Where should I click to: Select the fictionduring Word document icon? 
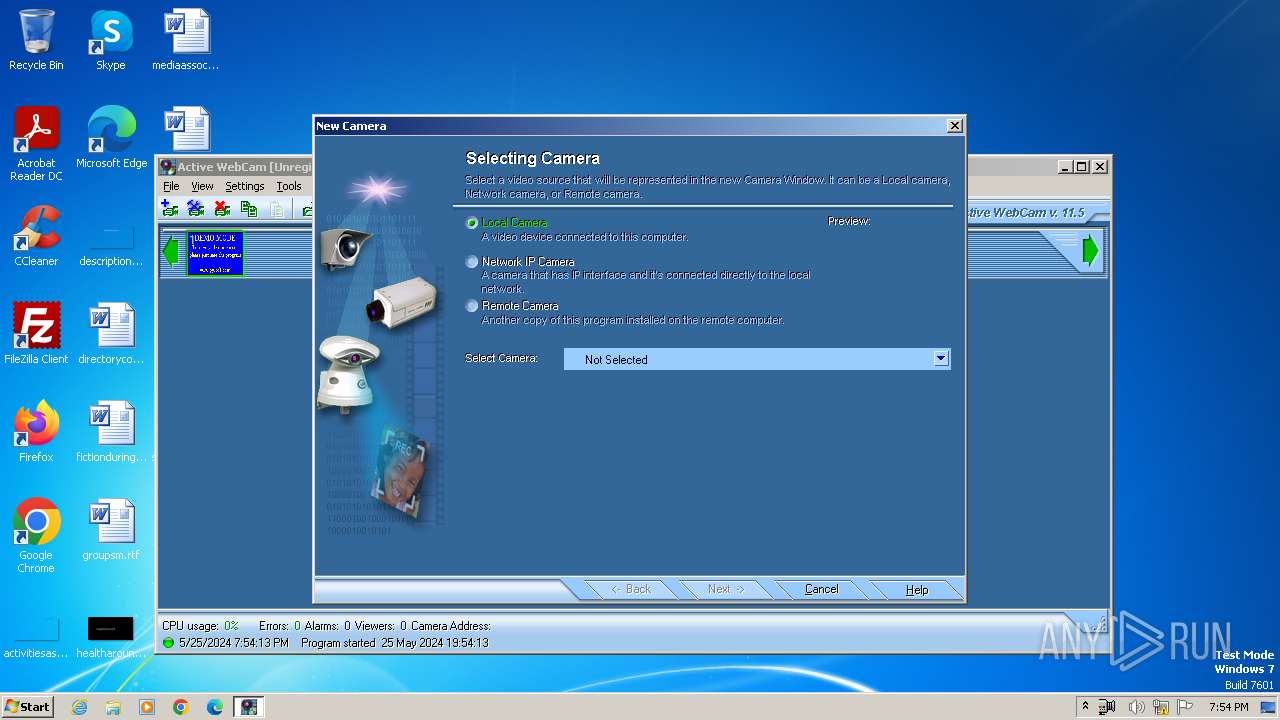111,432
